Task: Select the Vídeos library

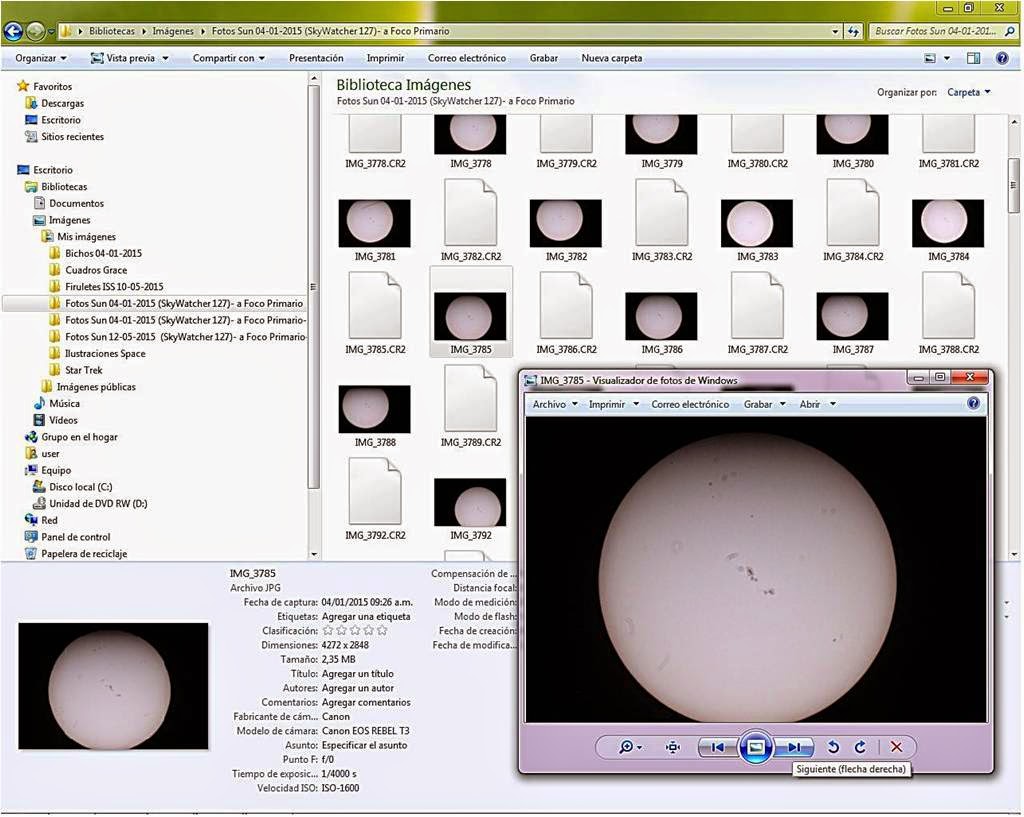Action: click(63, 421)
